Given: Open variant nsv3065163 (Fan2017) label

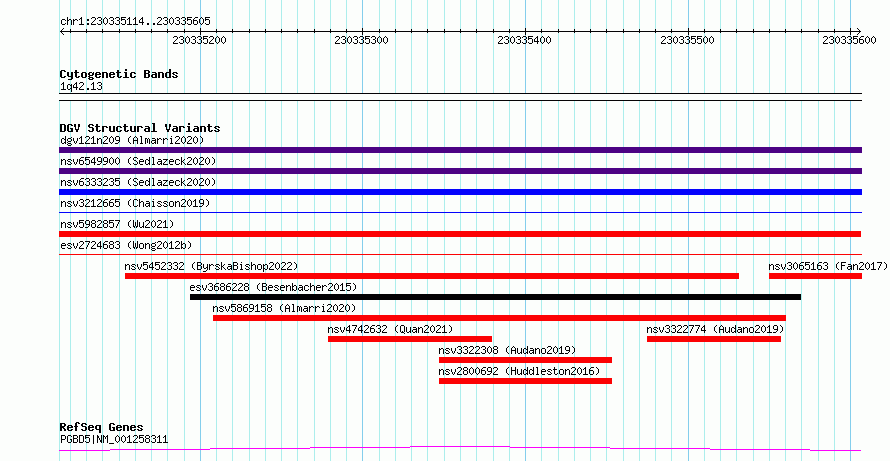Looking at the screenshot, I should (828, 266).
